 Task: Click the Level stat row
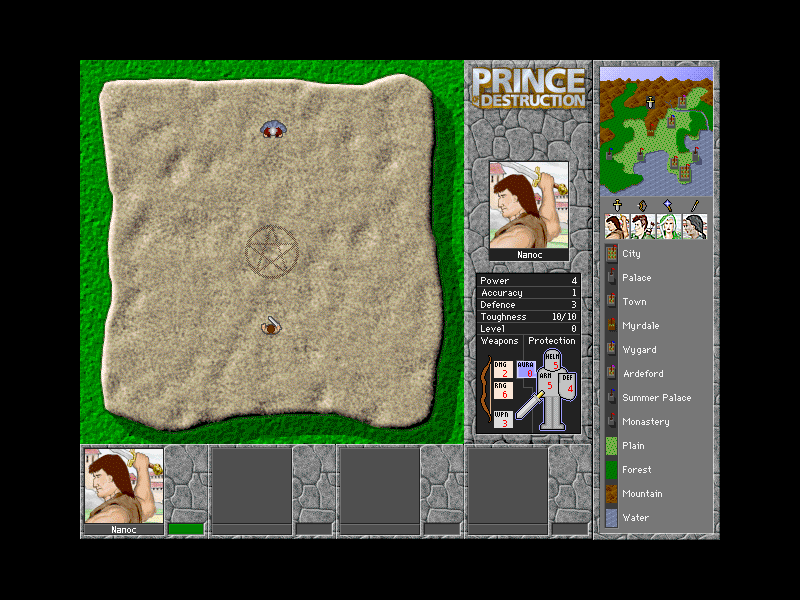(529, 329)
